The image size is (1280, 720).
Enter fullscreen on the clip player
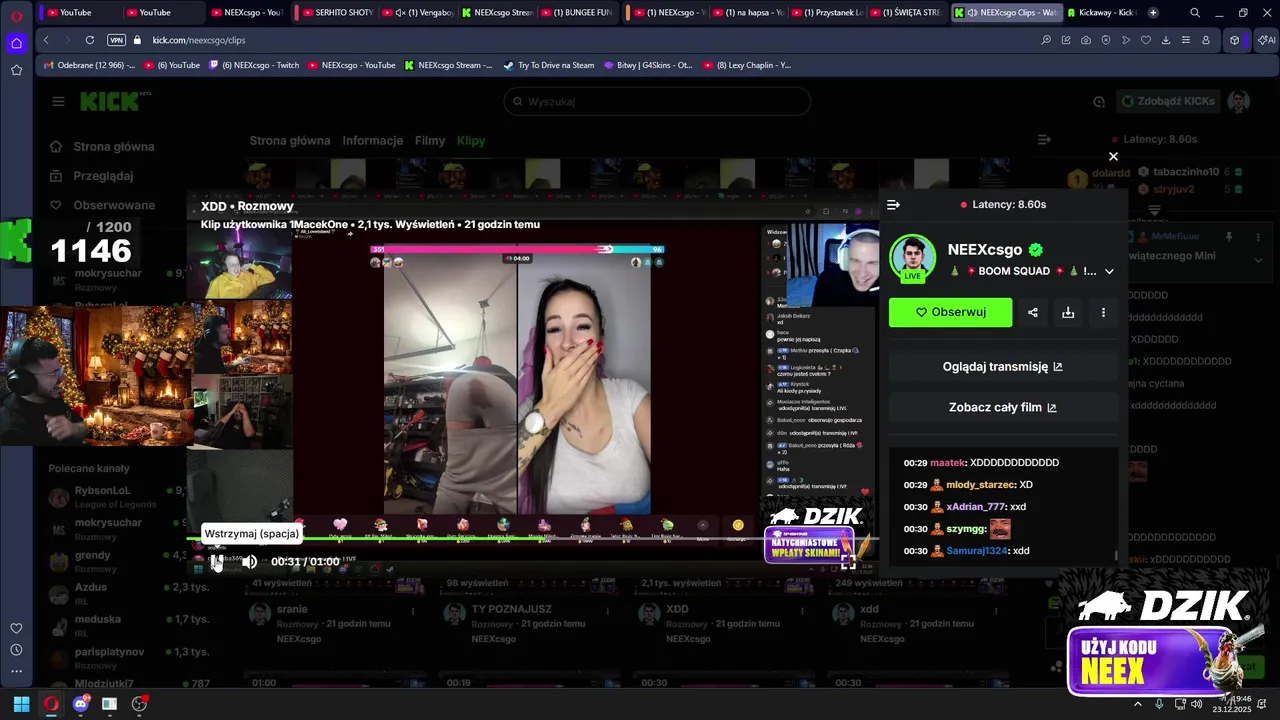(x=847, y=562)
